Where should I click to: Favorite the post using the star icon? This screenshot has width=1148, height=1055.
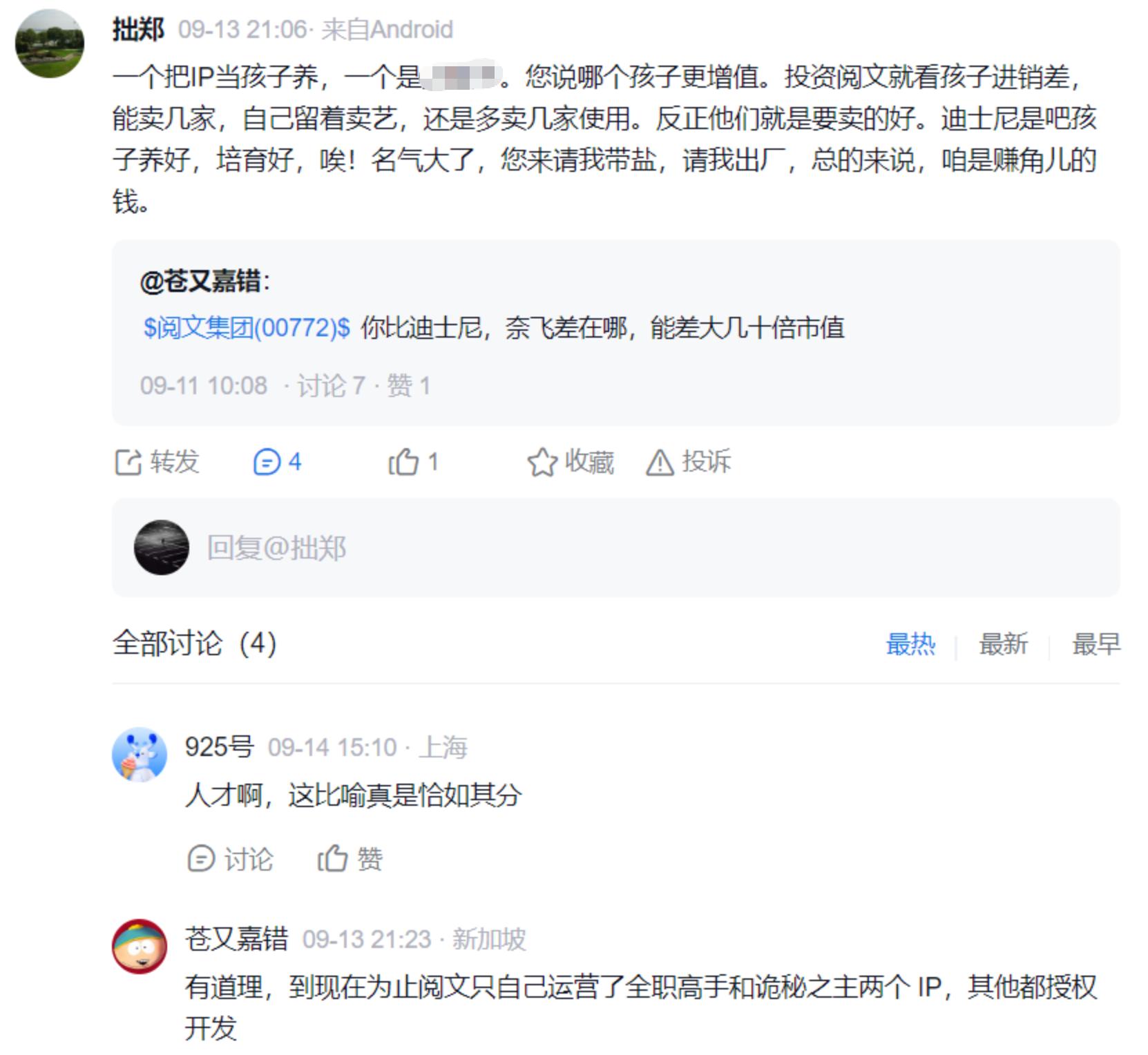tap(542, 462)
